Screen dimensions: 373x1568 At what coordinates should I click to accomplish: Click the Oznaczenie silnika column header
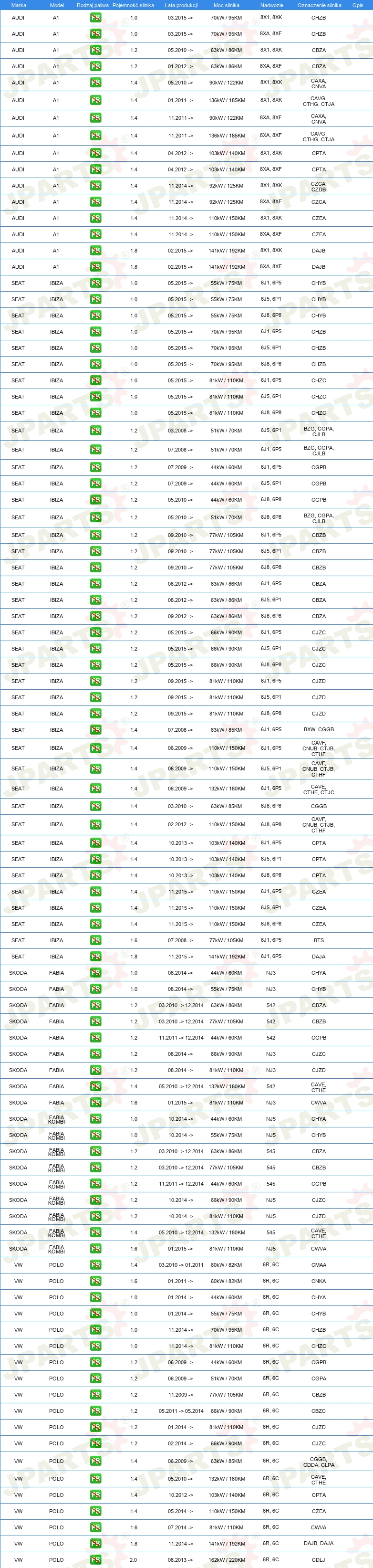tap(320, 5)
